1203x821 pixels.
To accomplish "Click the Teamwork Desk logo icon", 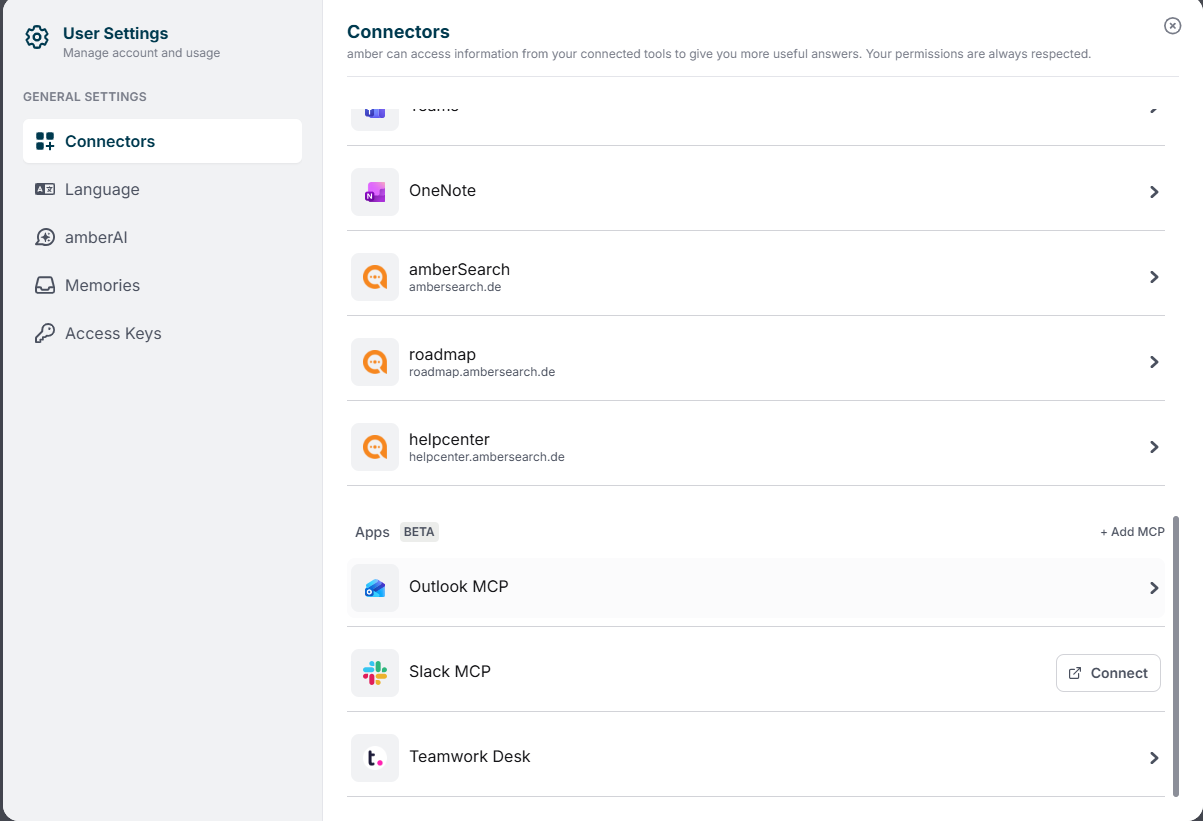I will [x=375, y=758].
